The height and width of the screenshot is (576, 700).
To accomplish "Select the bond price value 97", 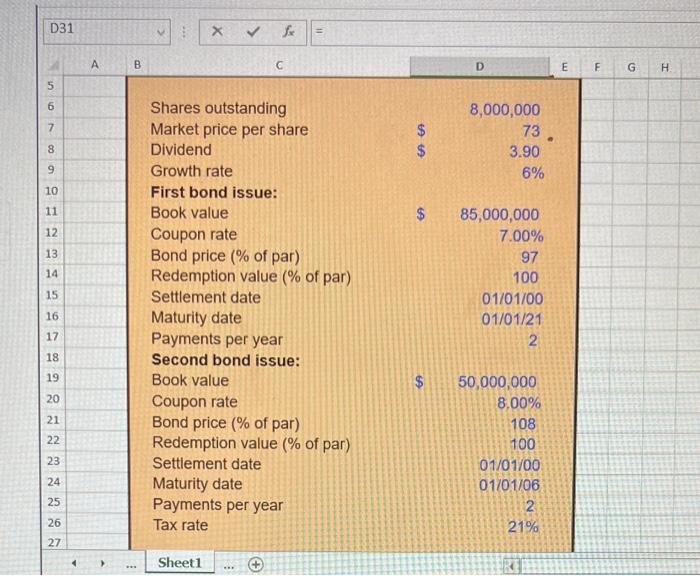I will tap(529, 257).
